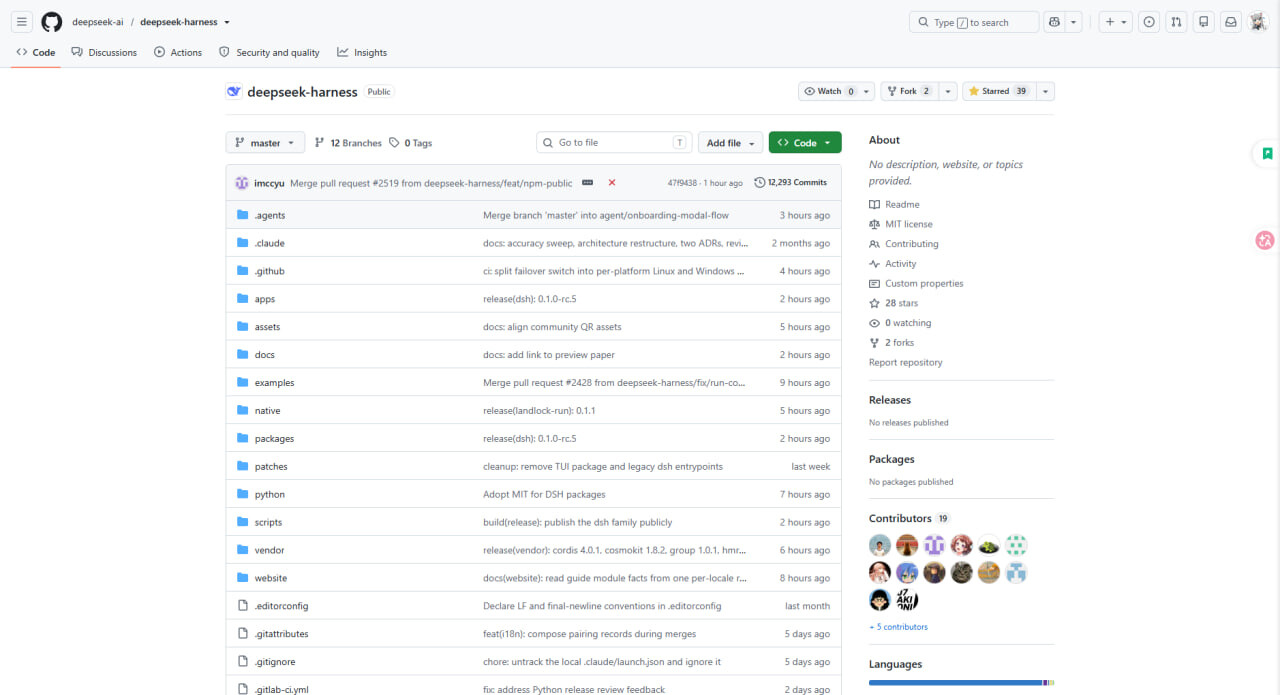
Task: Expand commit message ellipsis button
Action: click(587, 183)
